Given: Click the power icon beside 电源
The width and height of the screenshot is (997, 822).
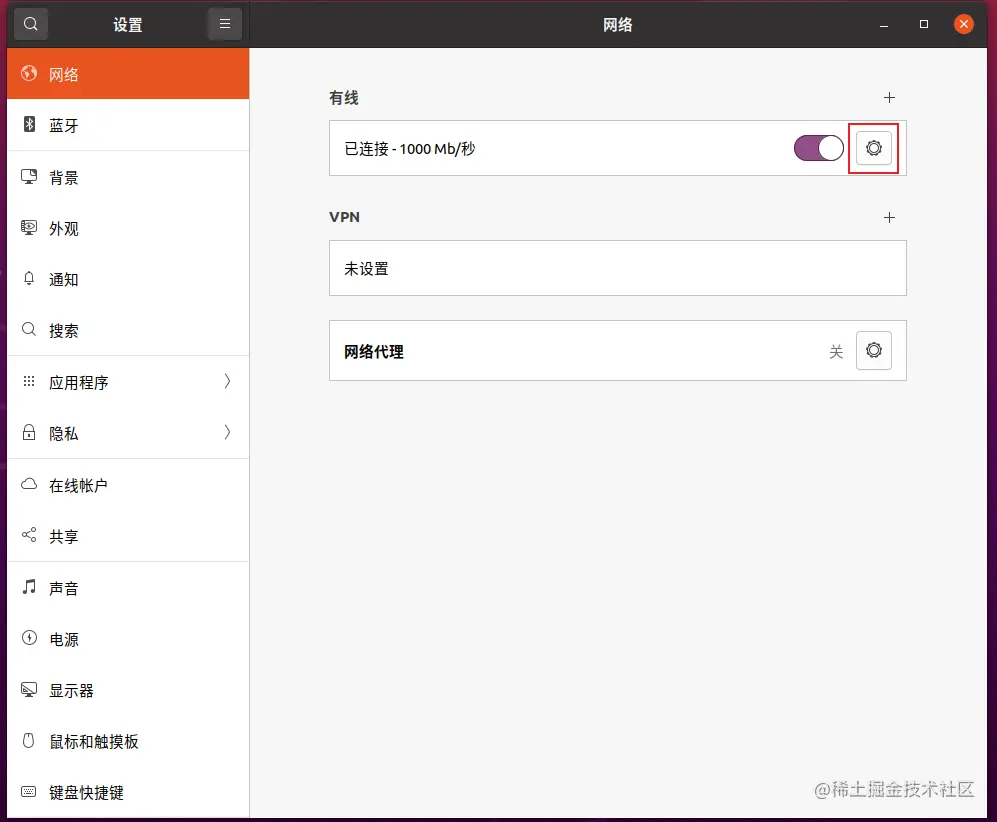Looking at the screenshot, I should pyautogui.click(x=29, y=638).
